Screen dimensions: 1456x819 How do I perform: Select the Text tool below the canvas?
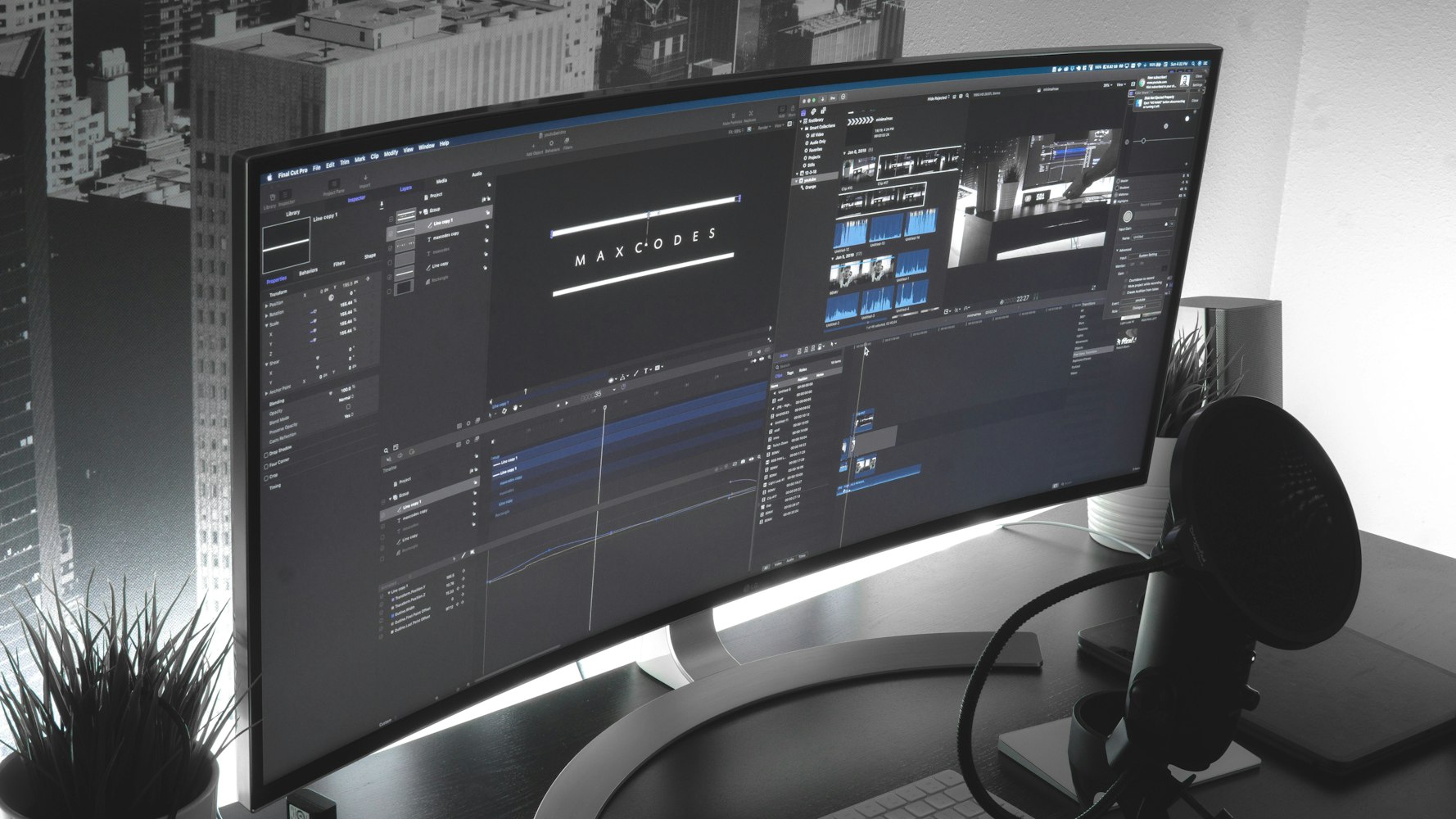(646, 371)
